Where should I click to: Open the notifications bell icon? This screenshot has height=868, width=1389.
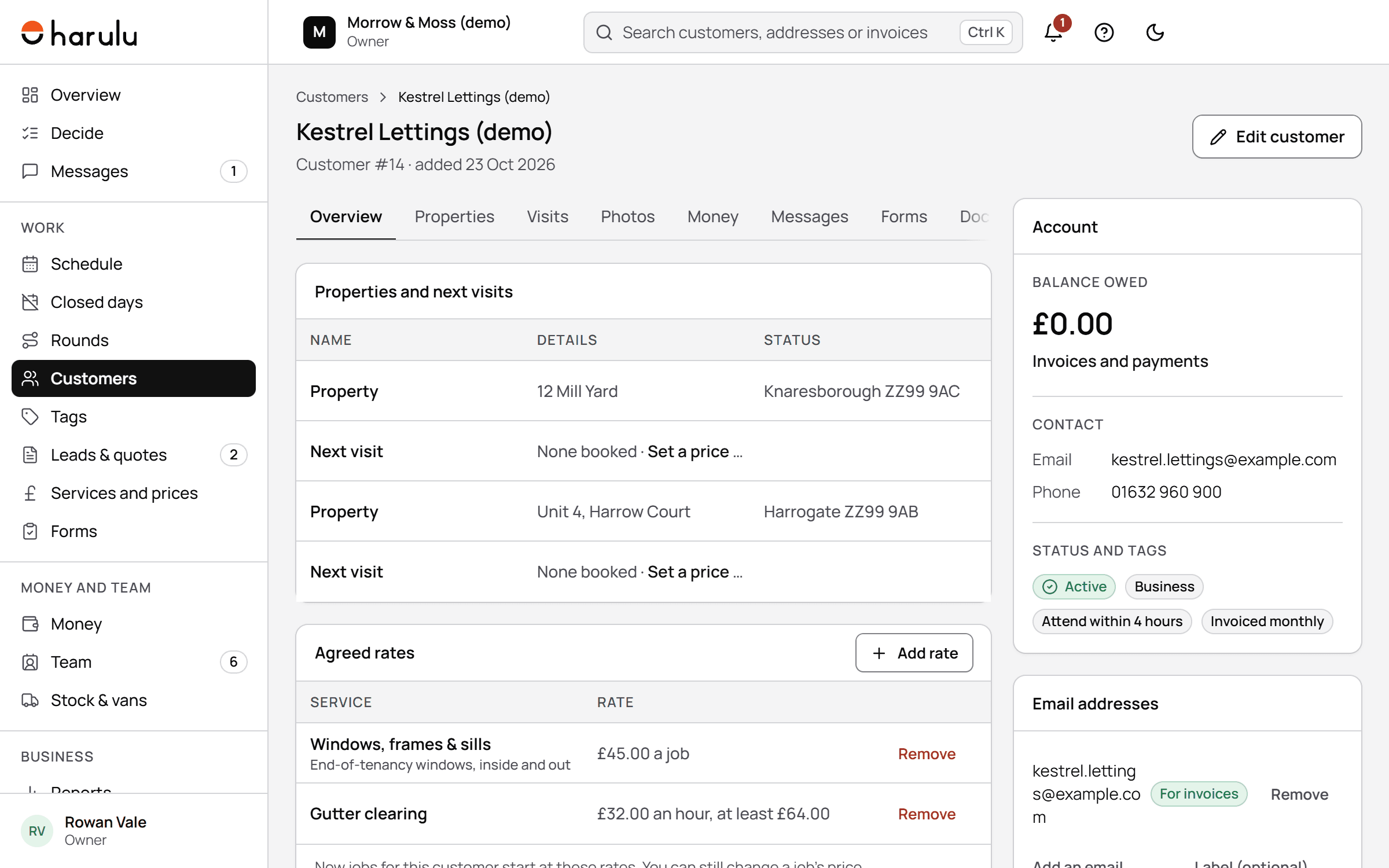1053,32
